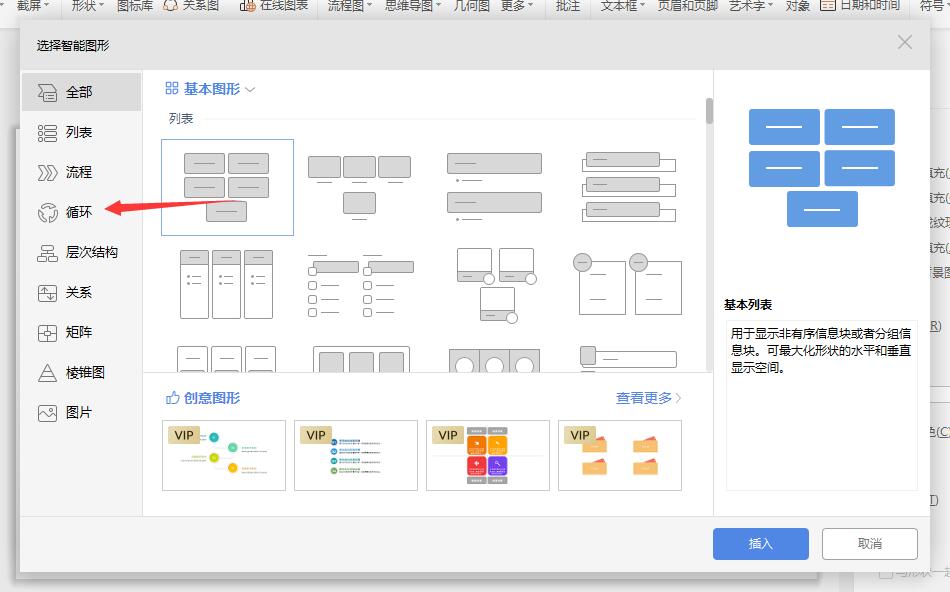The height and width of the screenshot is (592, 950).
Task: Open the 批注 comment tool
Action: click(567, 7)
